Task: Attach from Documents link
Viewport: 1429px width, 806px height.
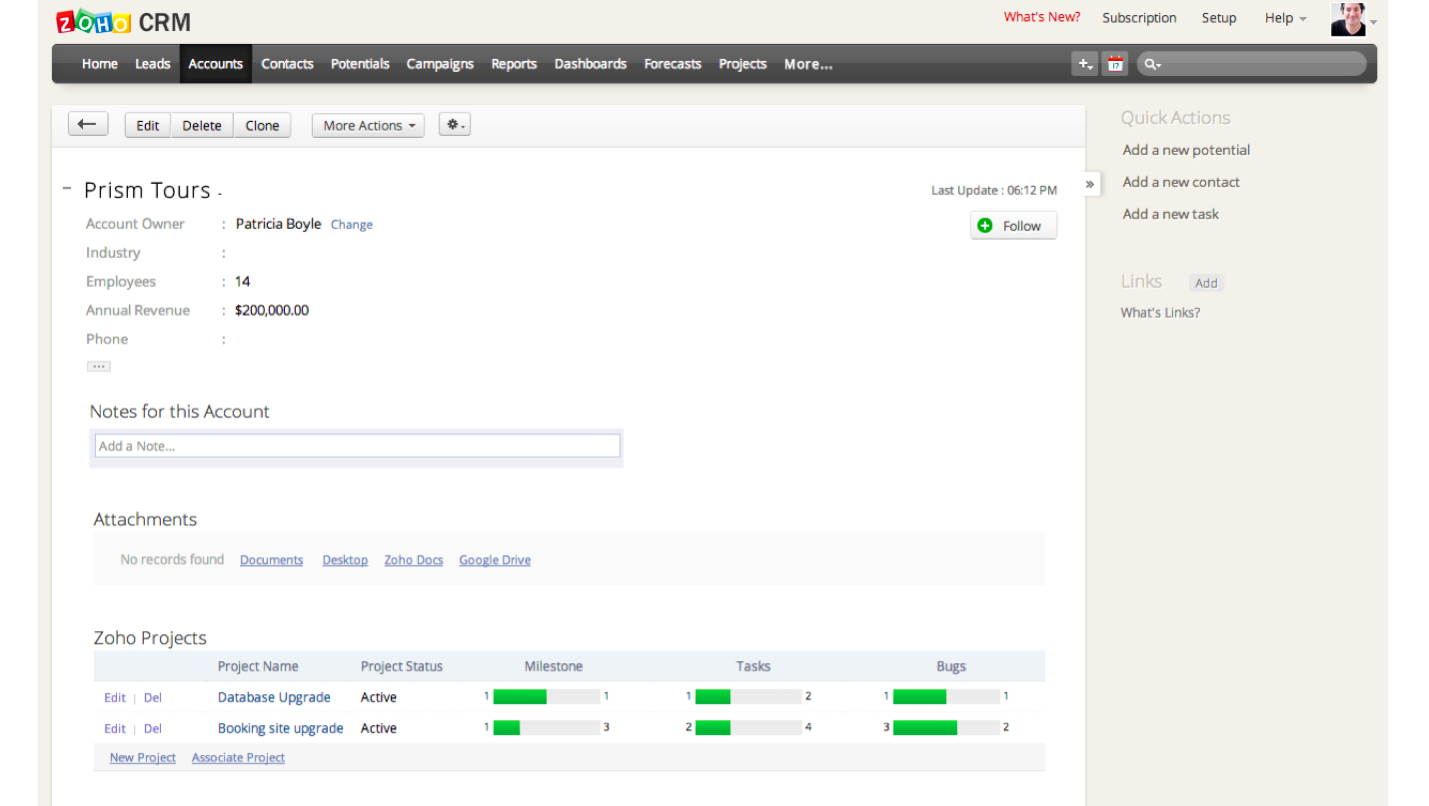Action: point(271,560)
